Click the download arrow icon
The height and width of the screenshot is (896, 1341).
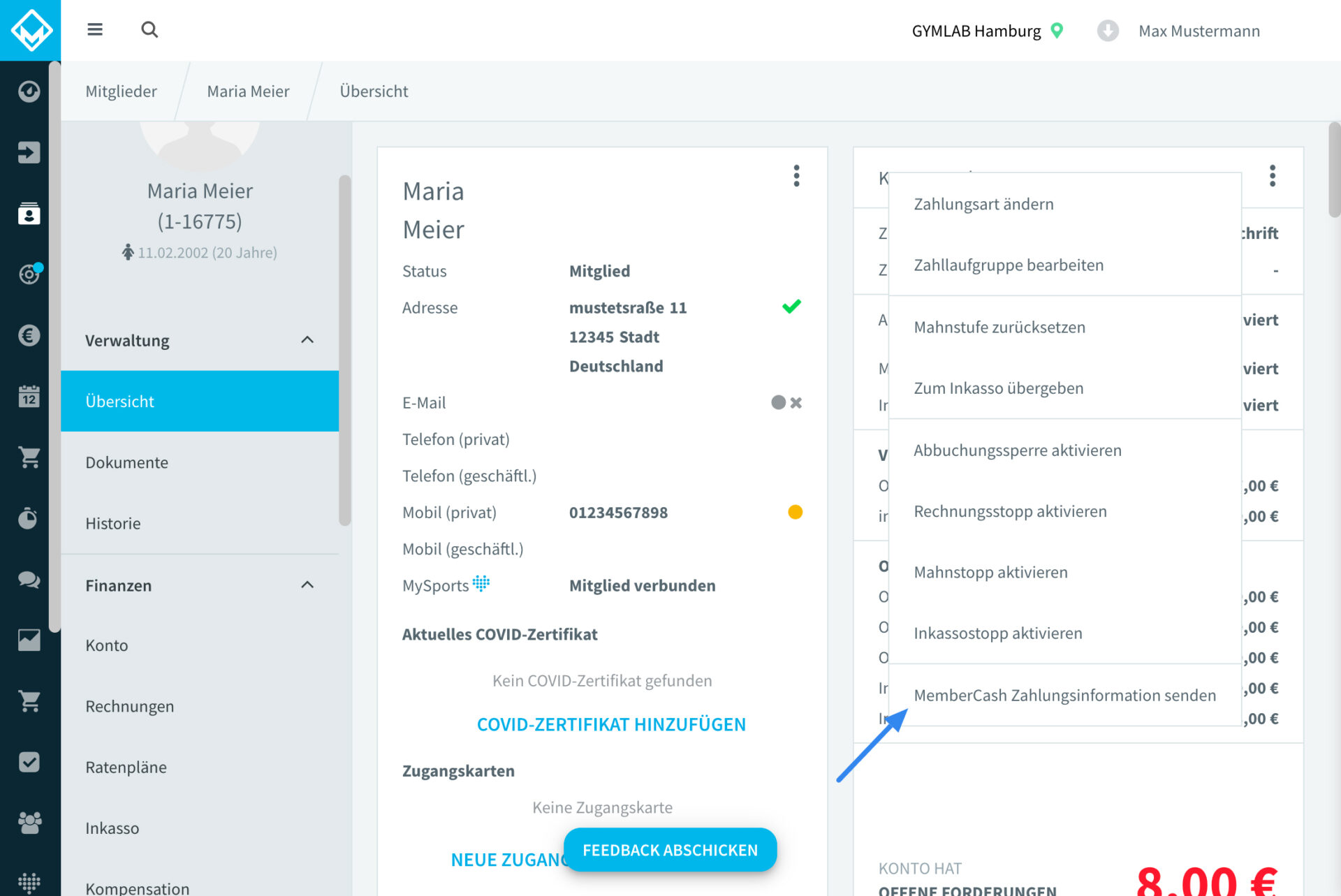(x=1108, y=31)
